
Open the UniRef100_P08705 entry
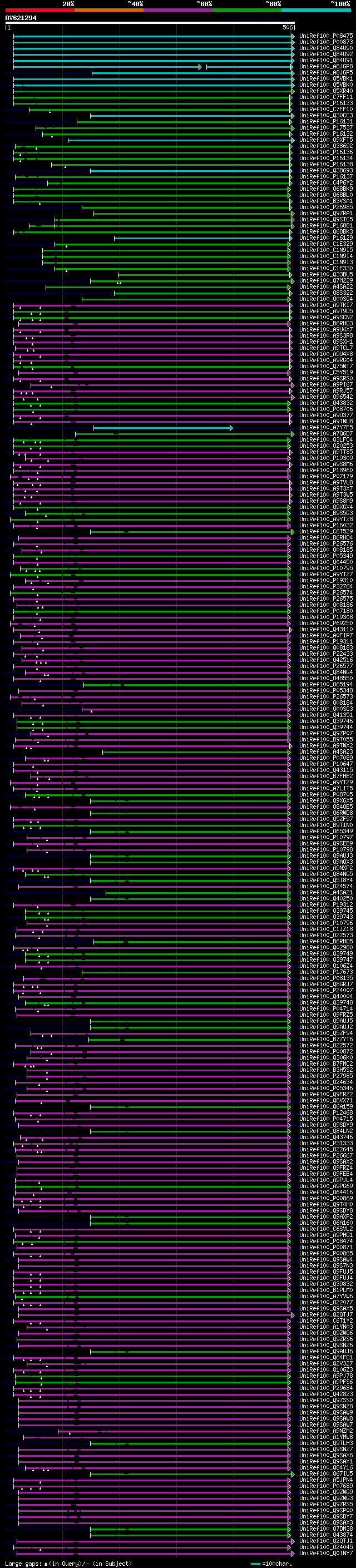tap(326, 795)
